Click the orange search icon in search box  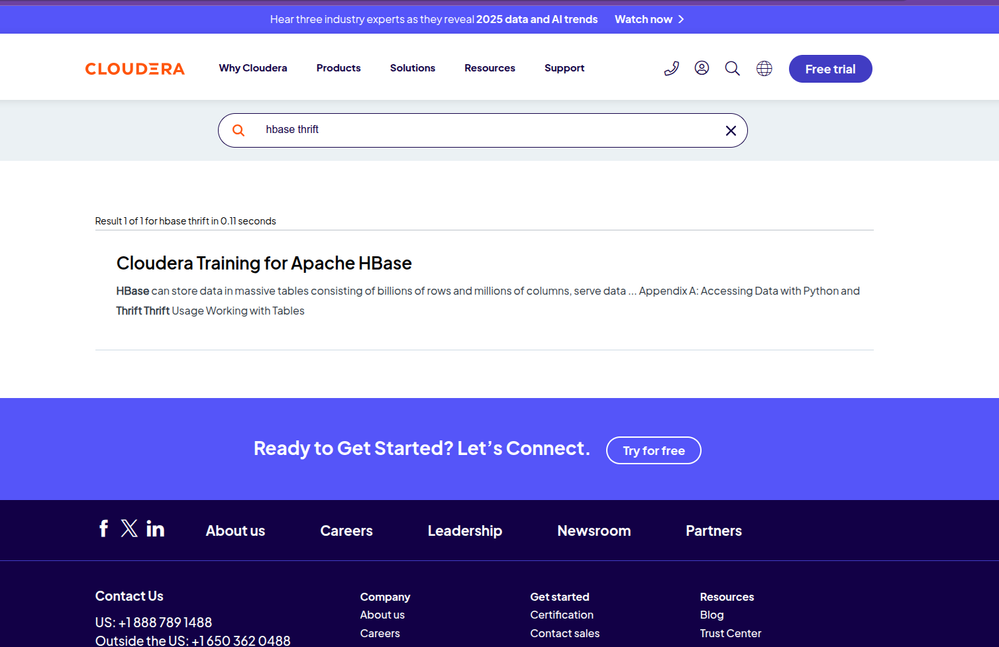[x=238, y=131]
